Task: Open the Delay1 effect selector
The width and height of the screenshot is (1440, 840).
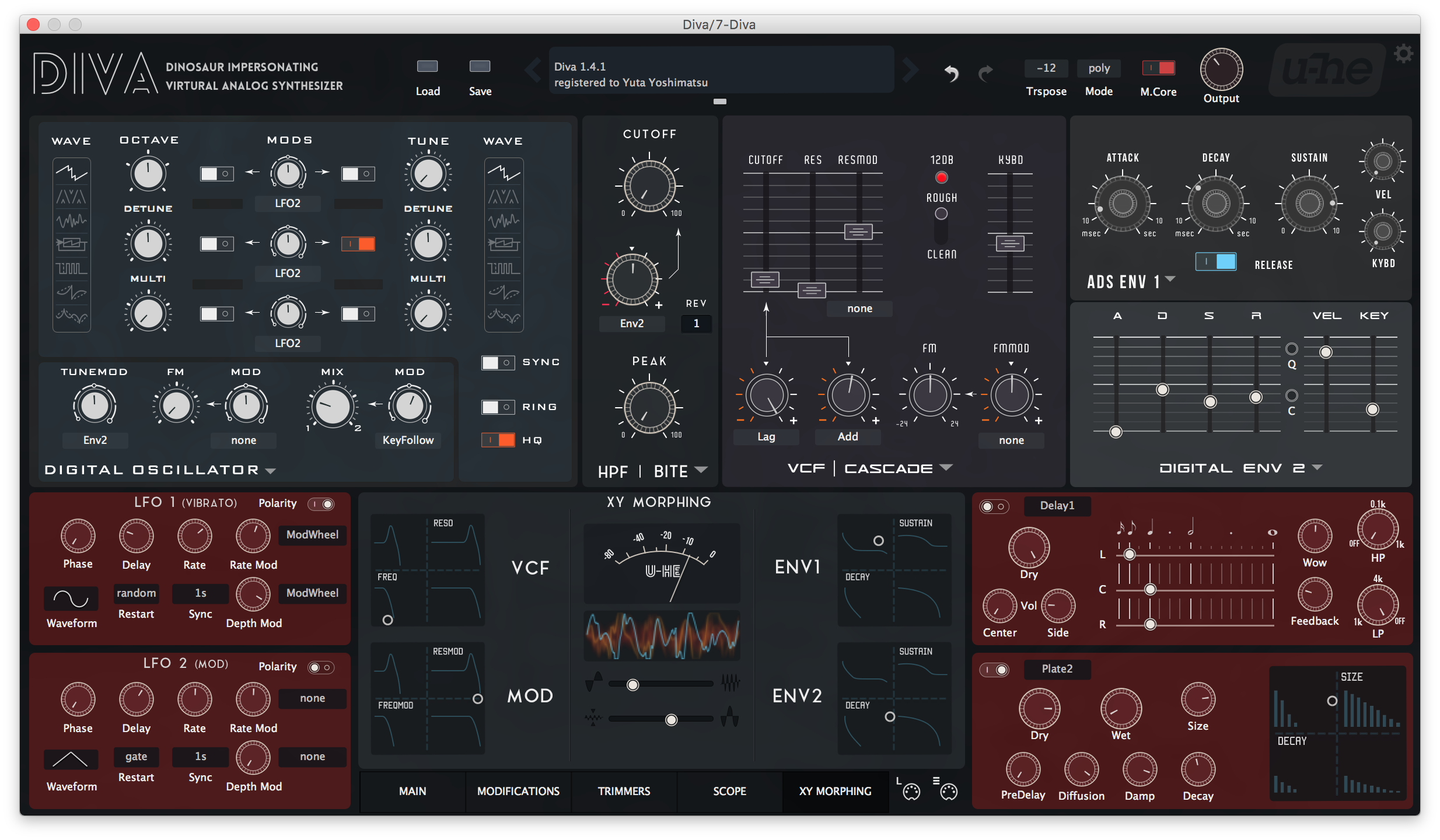Action: click(x=1057, y=506)
